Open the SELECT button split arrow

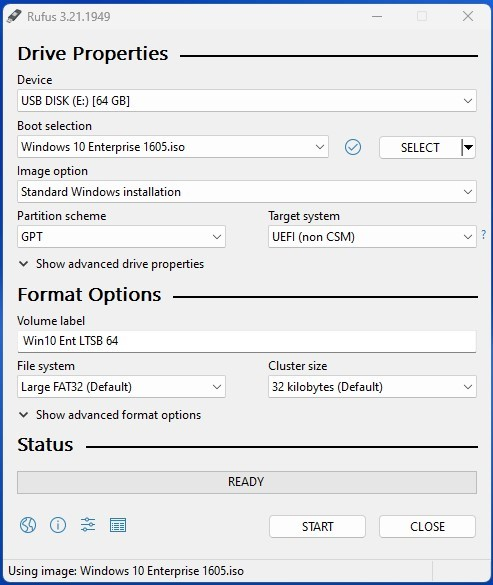(x=468, y=147)
